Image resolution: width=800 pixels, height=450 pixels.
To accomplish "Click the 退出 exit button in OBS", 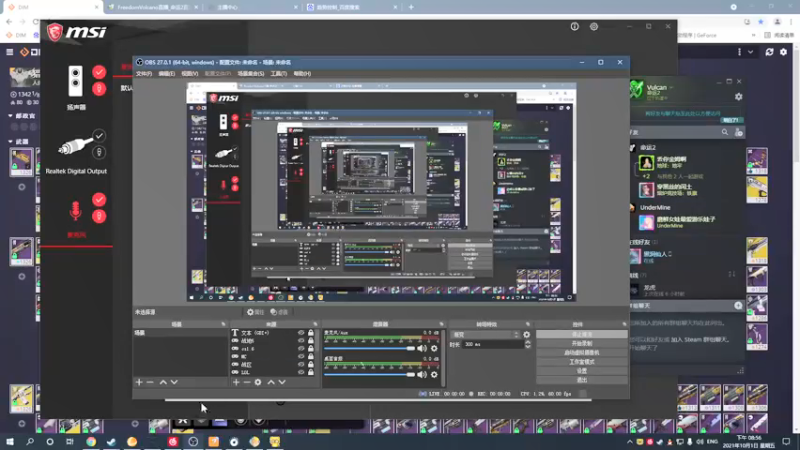I will [582, 380].
